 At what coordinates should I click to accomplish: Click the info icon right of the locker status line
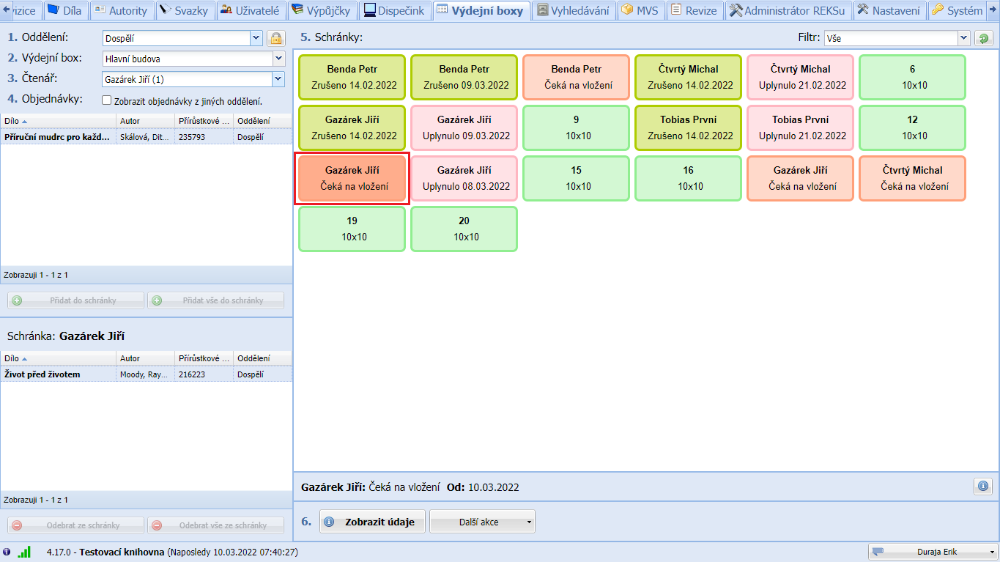point(982,486)
